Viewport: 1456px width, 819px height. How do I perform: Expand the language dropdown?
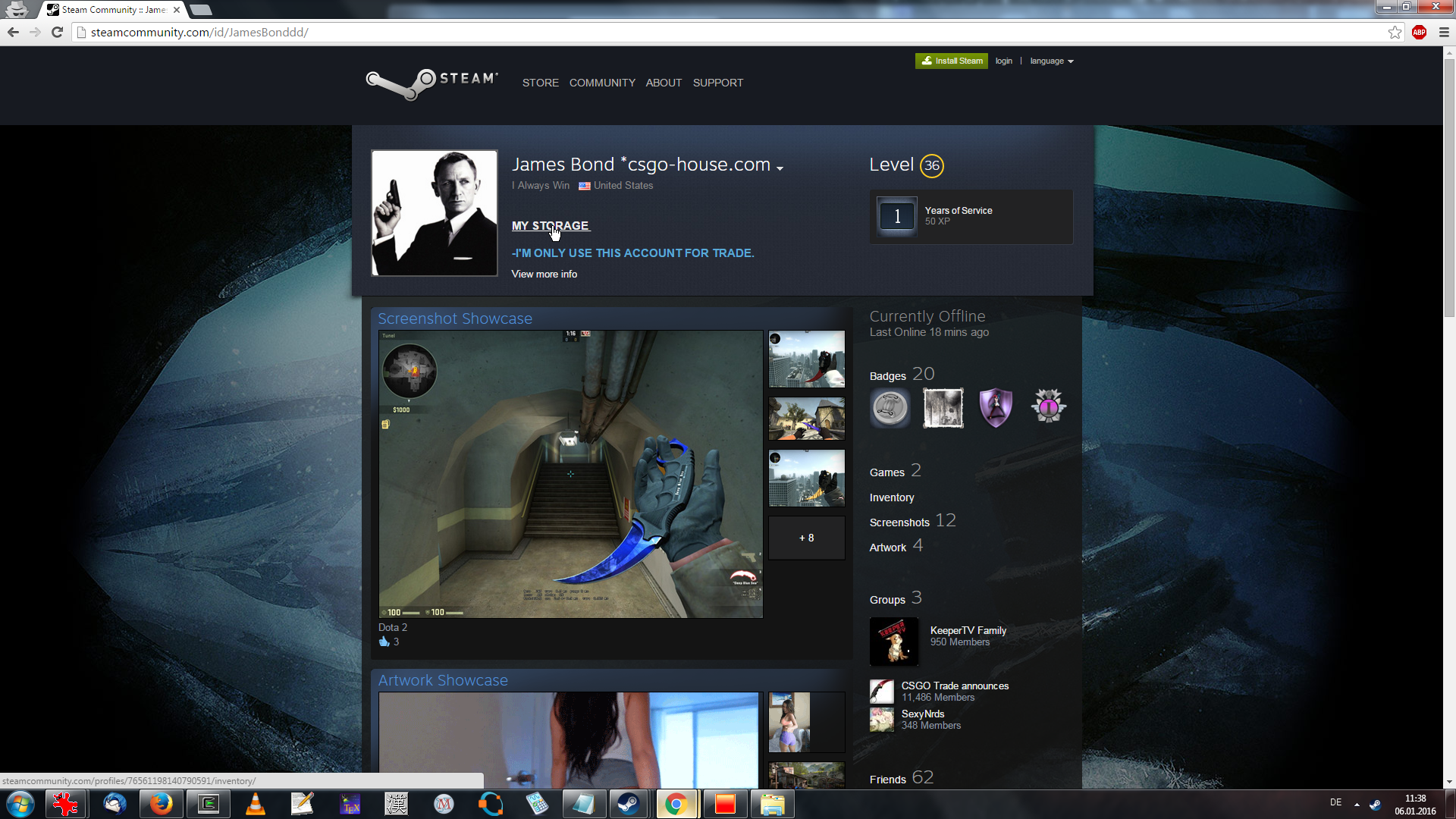(1051, 61)
